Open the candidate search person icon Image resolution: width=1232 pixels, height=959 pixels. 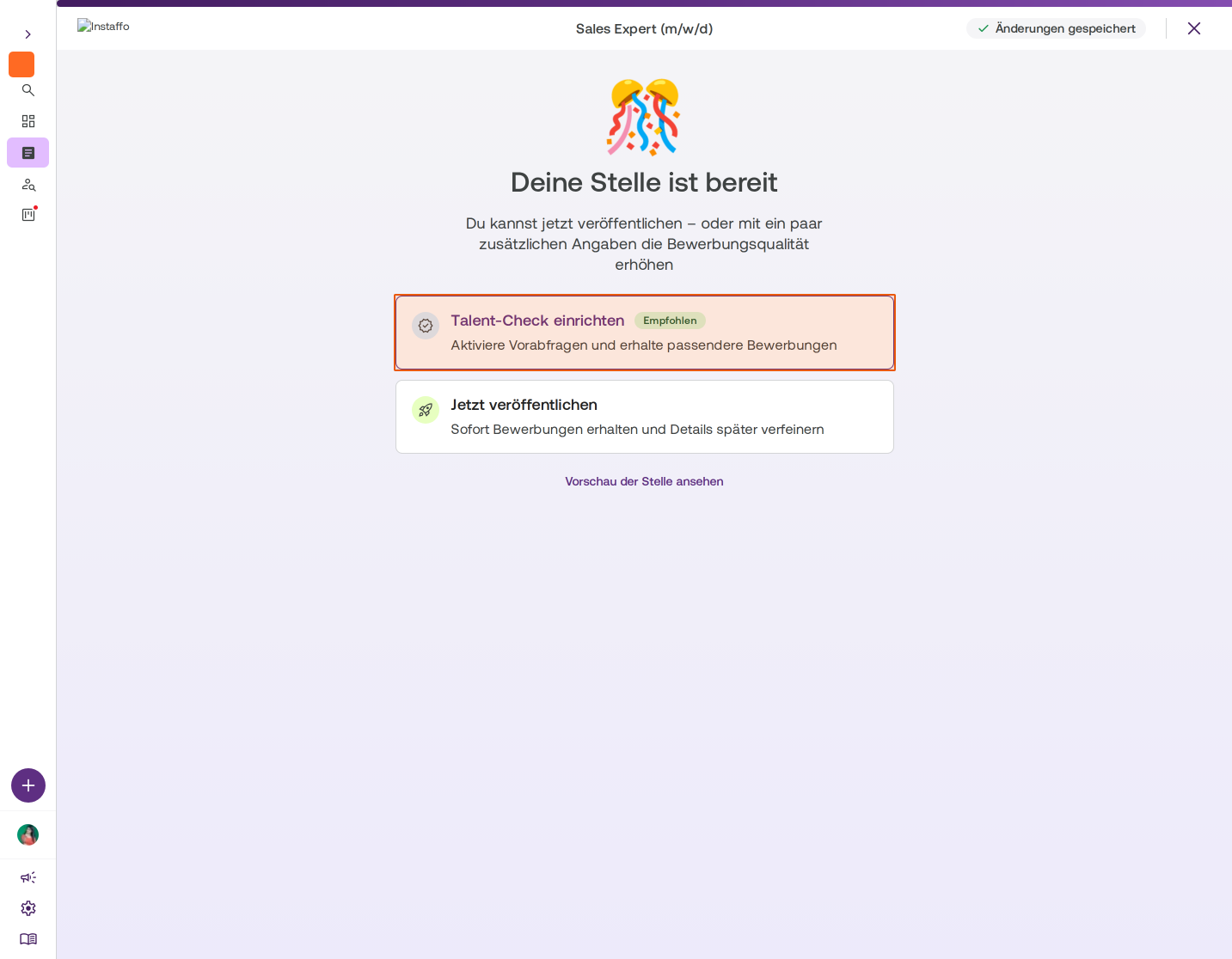pyautogui.click(x=28, y=185)
